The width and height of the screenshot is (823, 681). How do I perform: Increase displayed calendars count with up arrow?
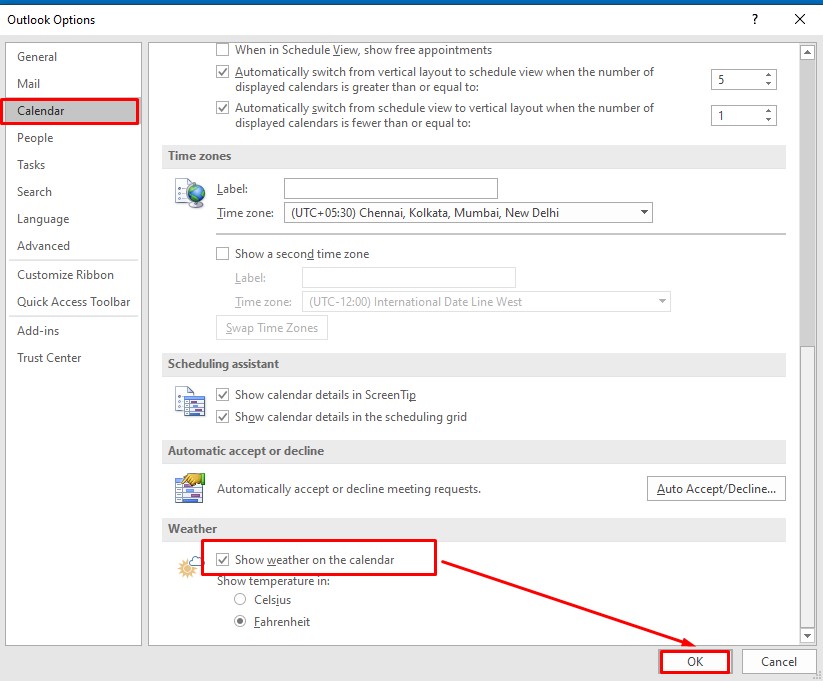click(770, 74)
